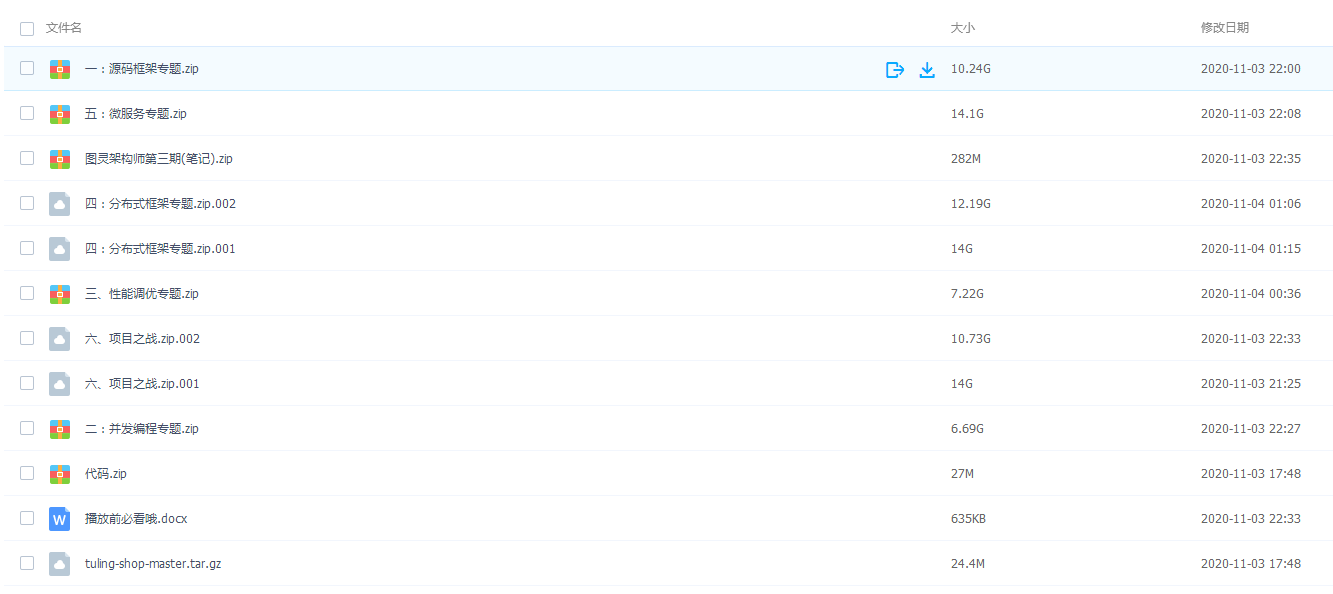Image resolution: width=1333 pixels, height=594 pixels.
Task: Click the download icon on 一：源码框架专题.zip row
Action: [x=927, y=69]
